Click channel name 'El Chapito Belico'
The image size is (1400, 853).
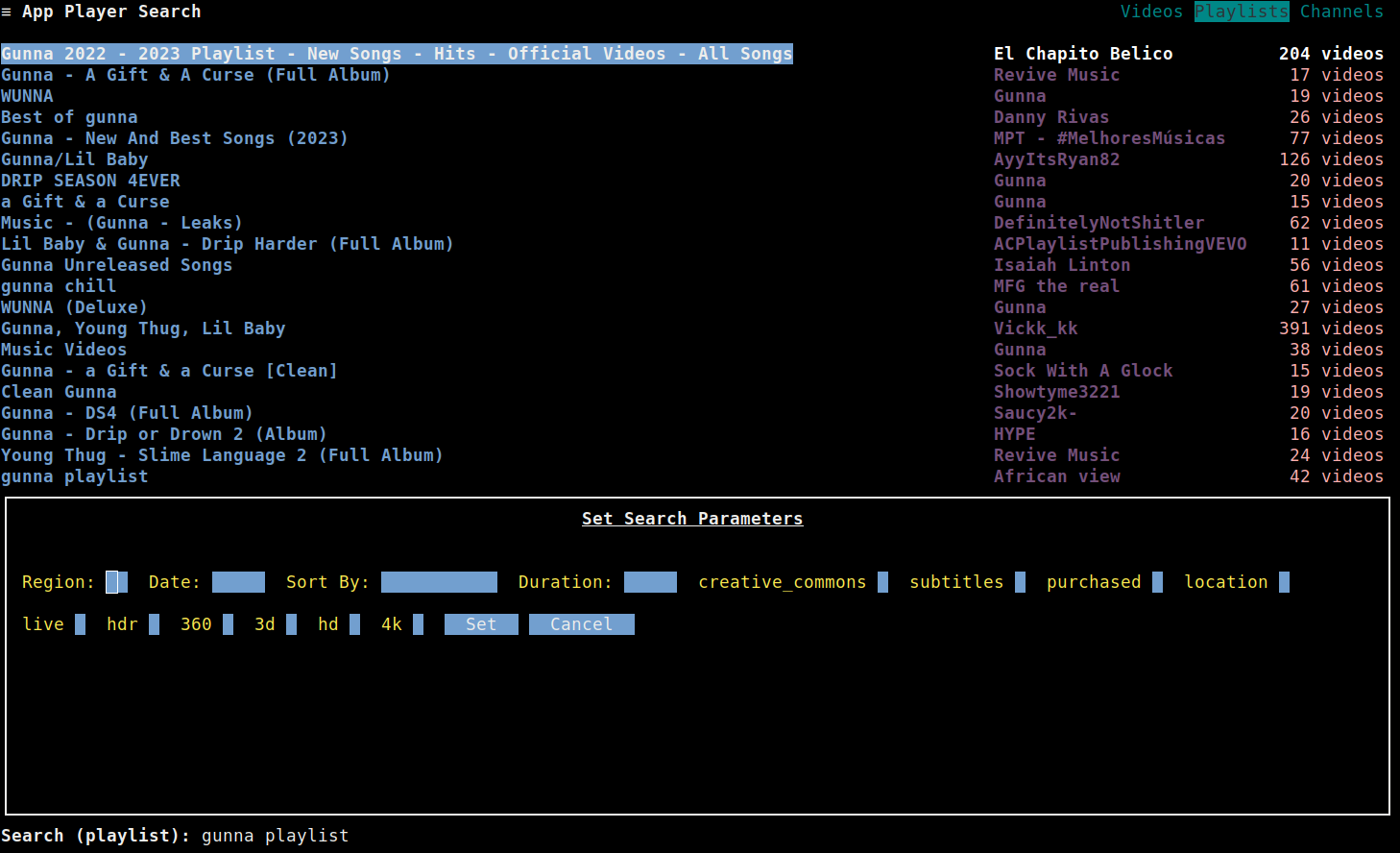(x=1083, y=54)
